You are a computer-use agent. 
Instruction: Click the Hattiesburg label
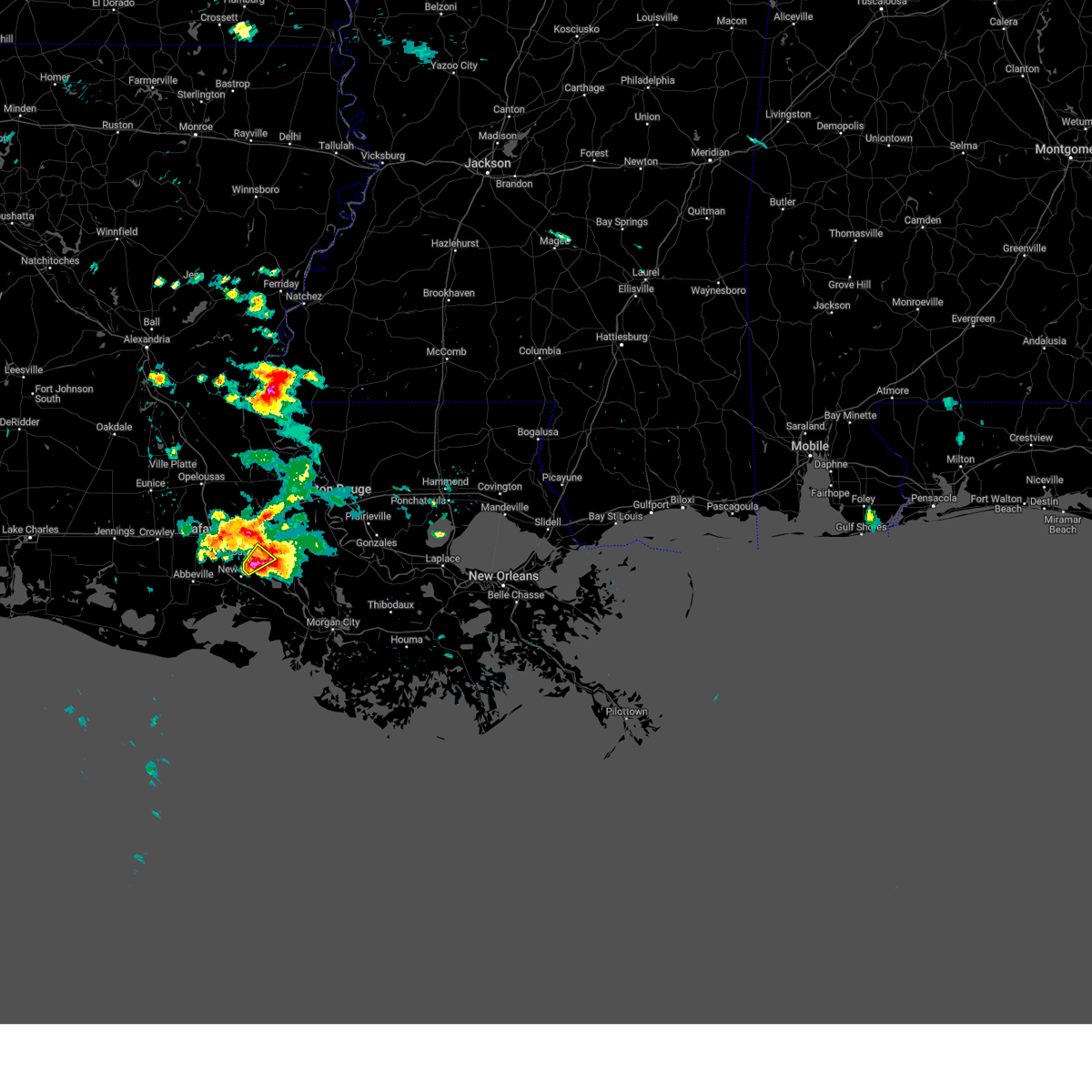622,337
